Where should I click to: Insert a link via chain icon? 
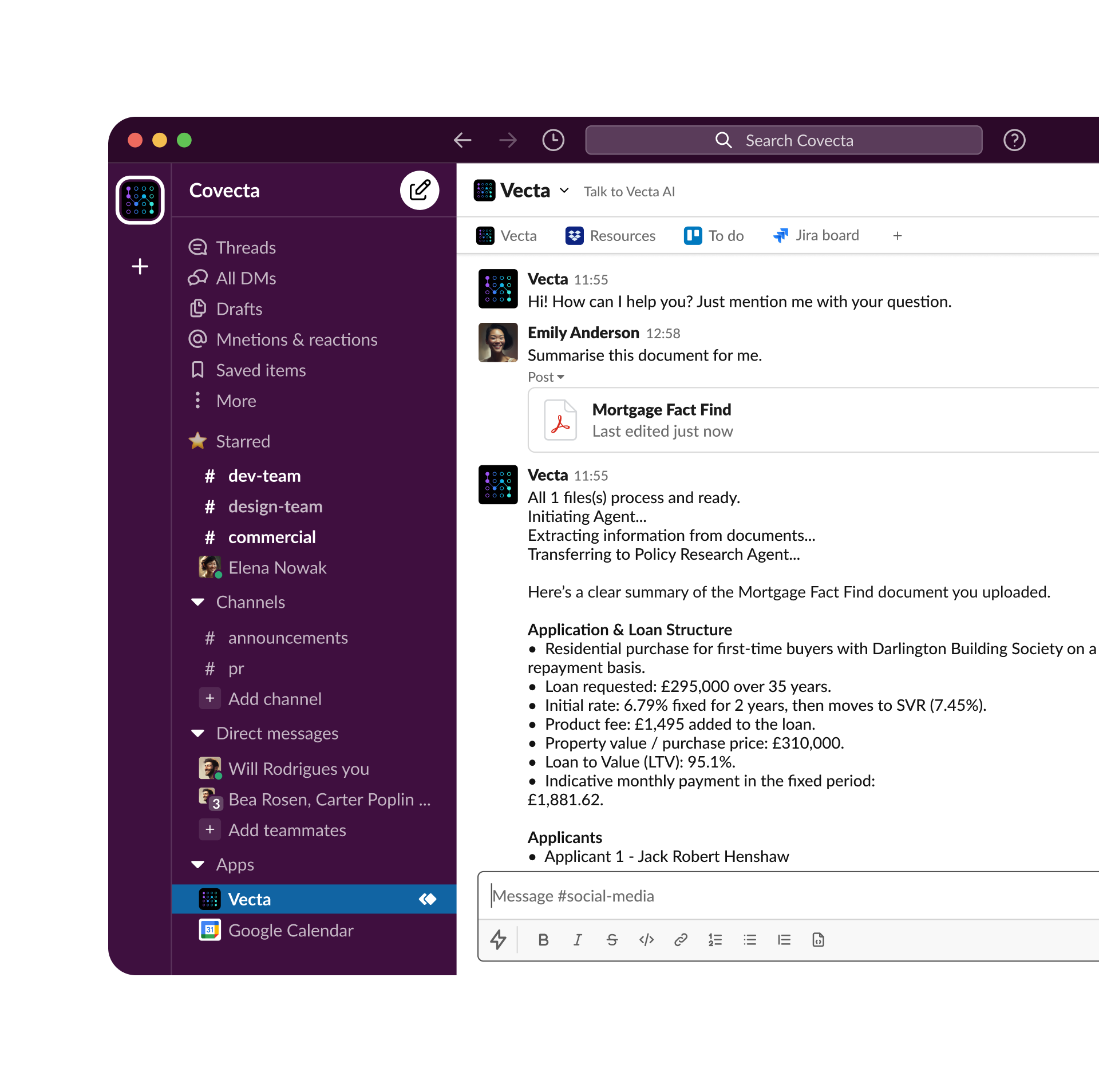[681, 940]
